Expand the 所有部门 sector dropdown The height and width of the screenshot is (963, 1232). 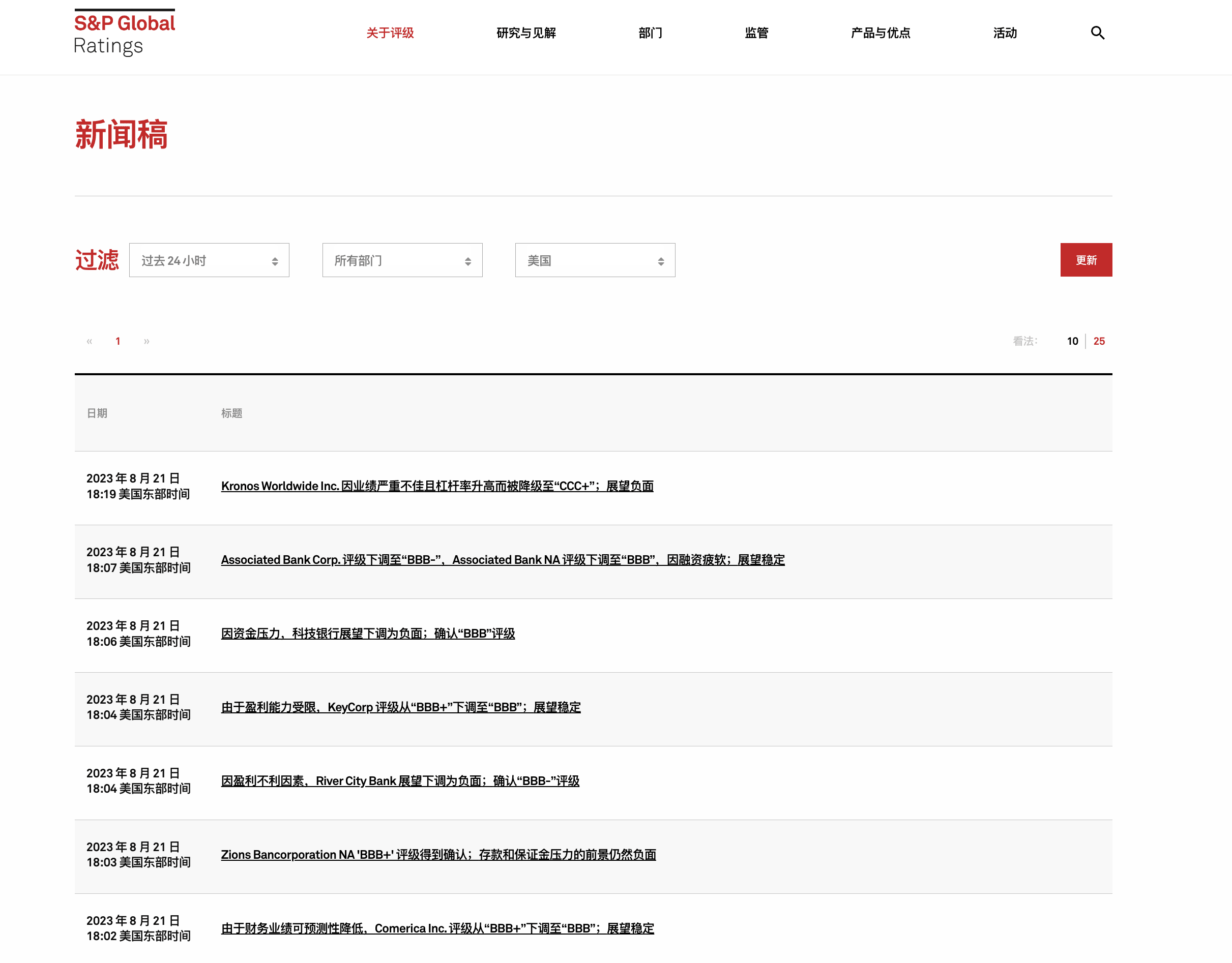pyautogui.click(x=402, y=260)
